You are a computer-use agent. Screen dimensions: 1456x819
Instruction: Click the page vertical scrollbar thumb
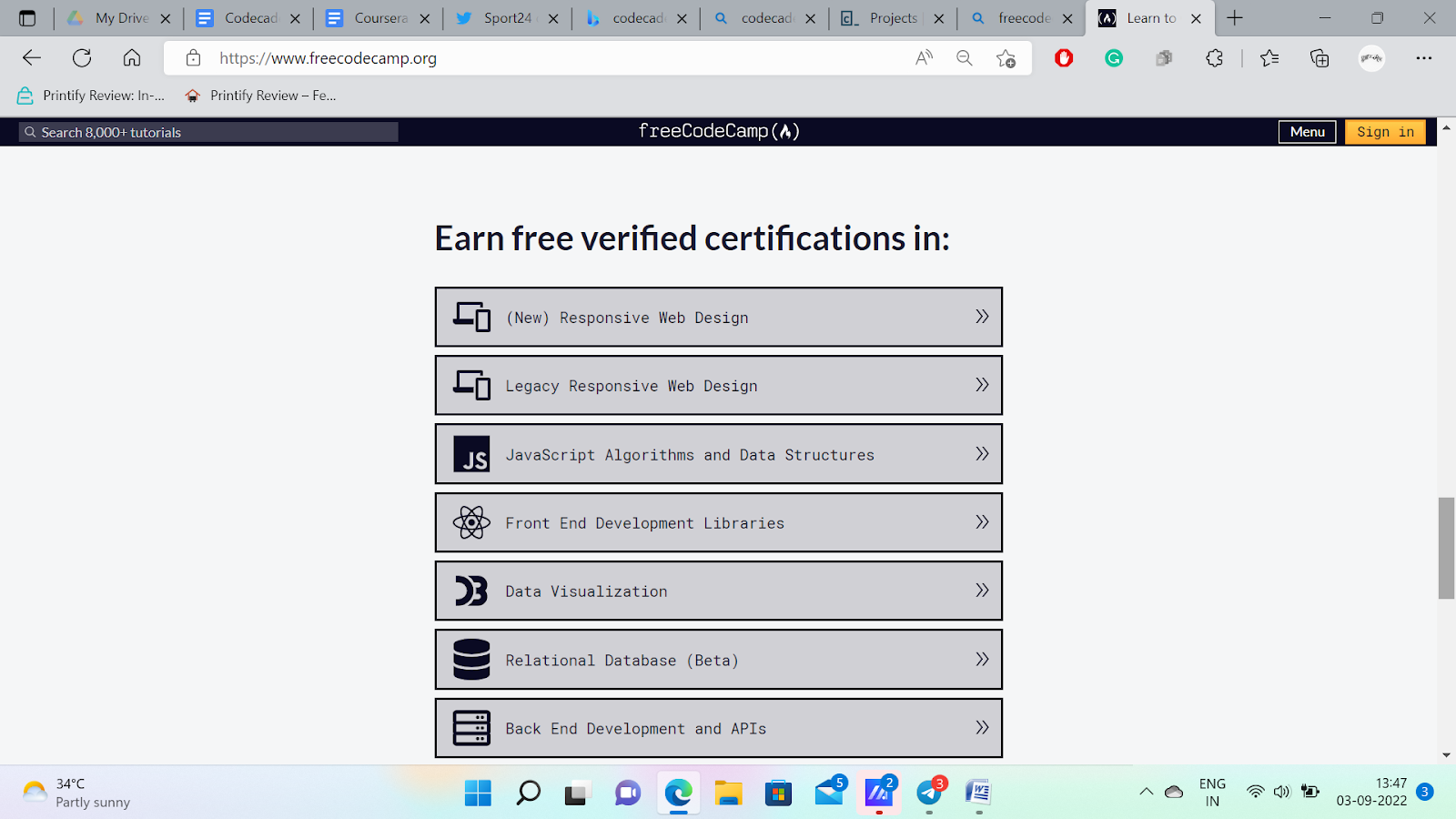click(x=1446, y=548)
